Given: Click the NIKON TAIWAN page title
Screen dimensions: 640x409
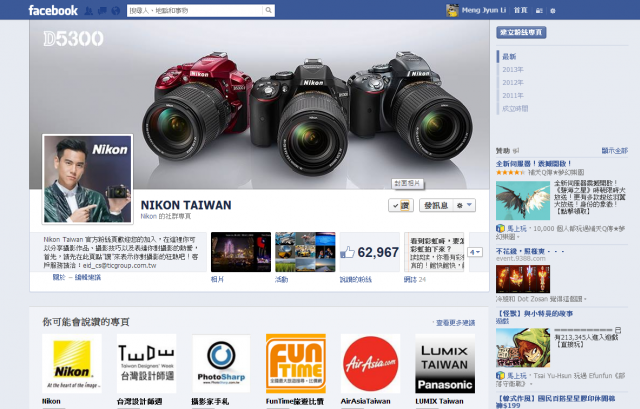Looking at the screenshot, I should tap(186, 205).
